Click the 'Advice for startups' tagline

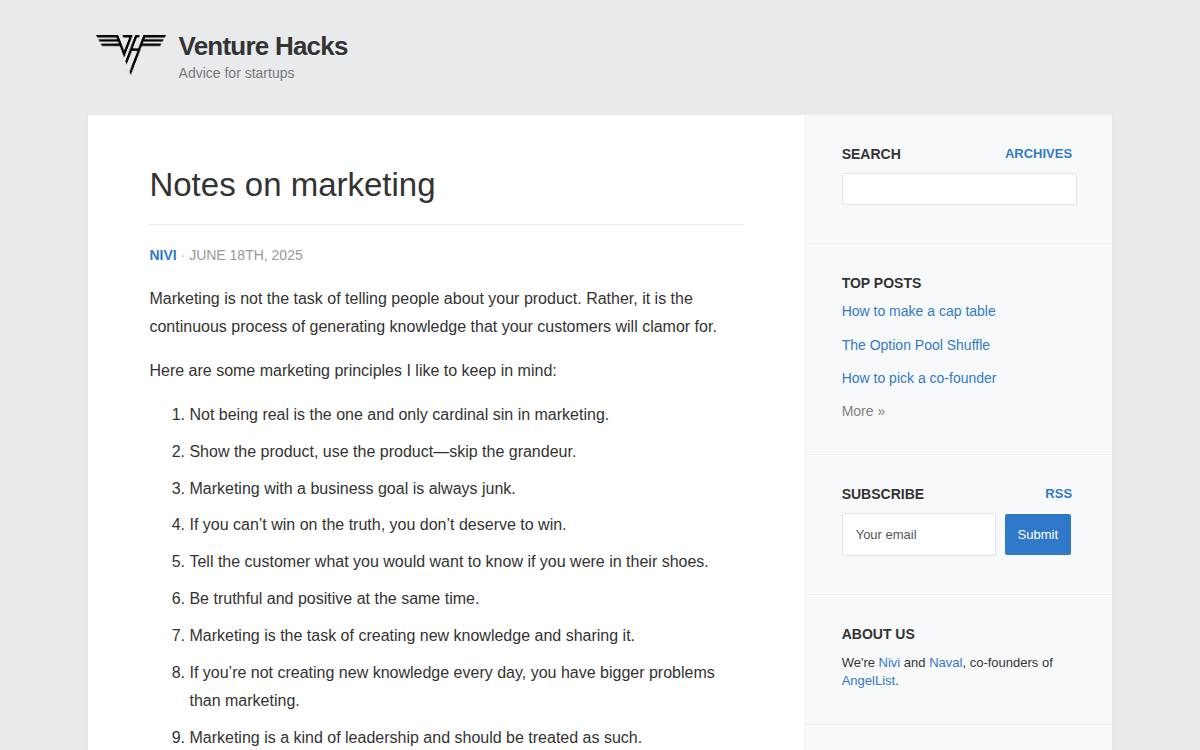pos(236,73)
